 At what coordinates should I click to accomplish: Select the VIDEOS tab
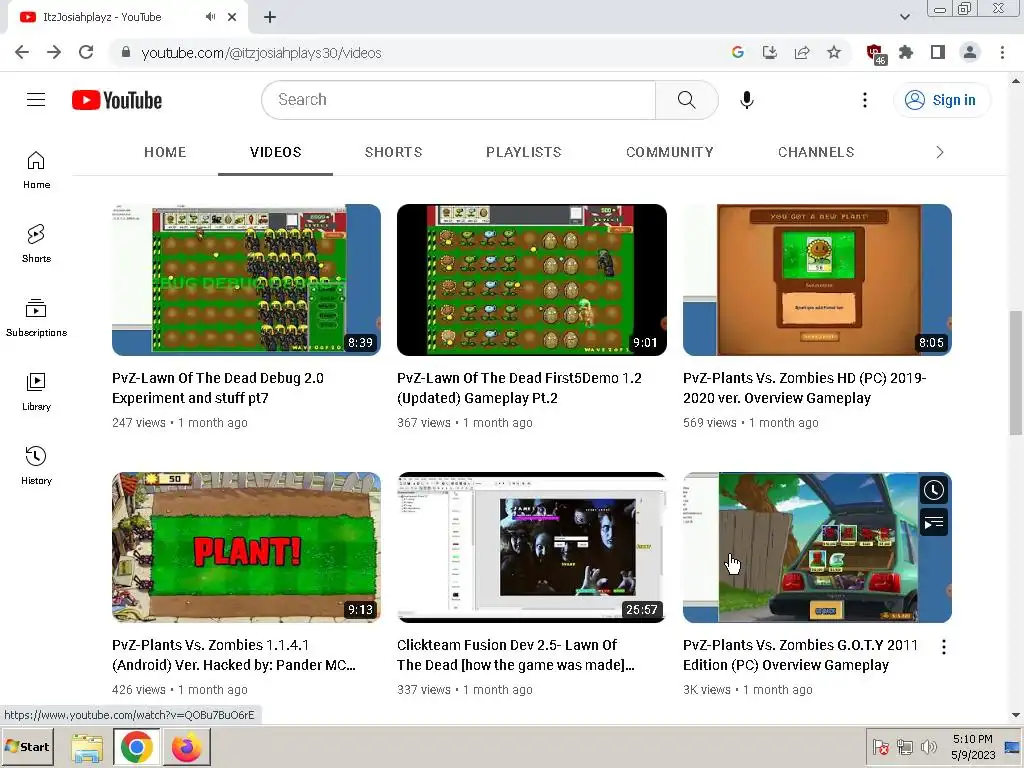tap(276, 152)
